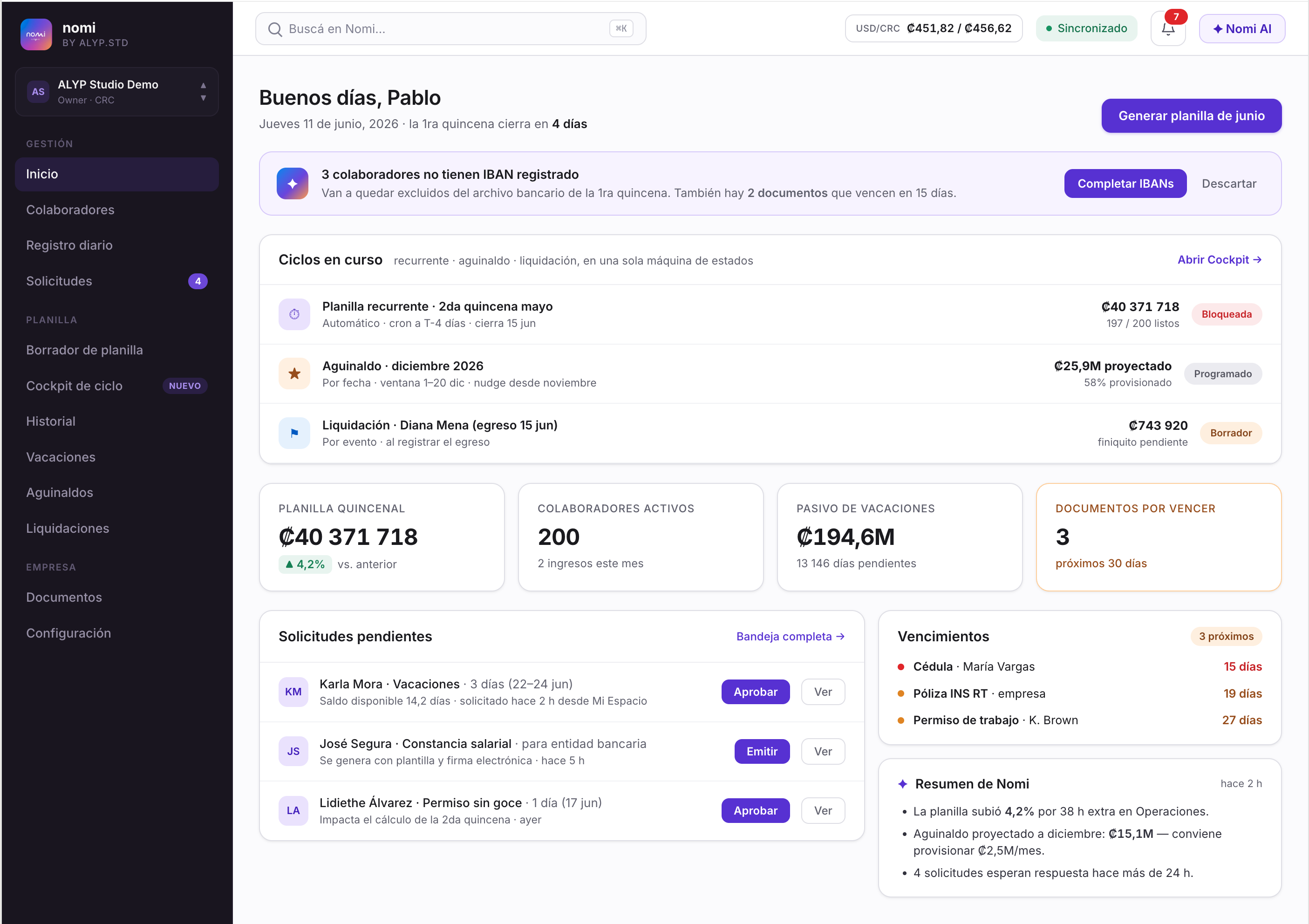Open the Abrir Cockpit link
The width and height of the screenshot is (1309, 924).
pos(1220,260)
